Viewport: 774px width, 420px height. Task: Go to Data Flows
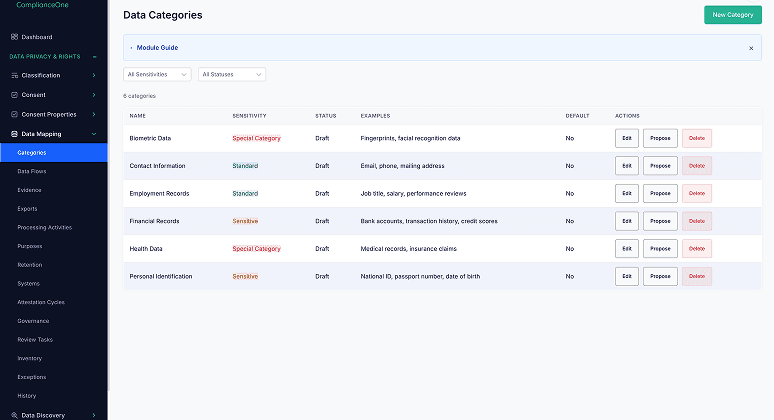(32, 171)
